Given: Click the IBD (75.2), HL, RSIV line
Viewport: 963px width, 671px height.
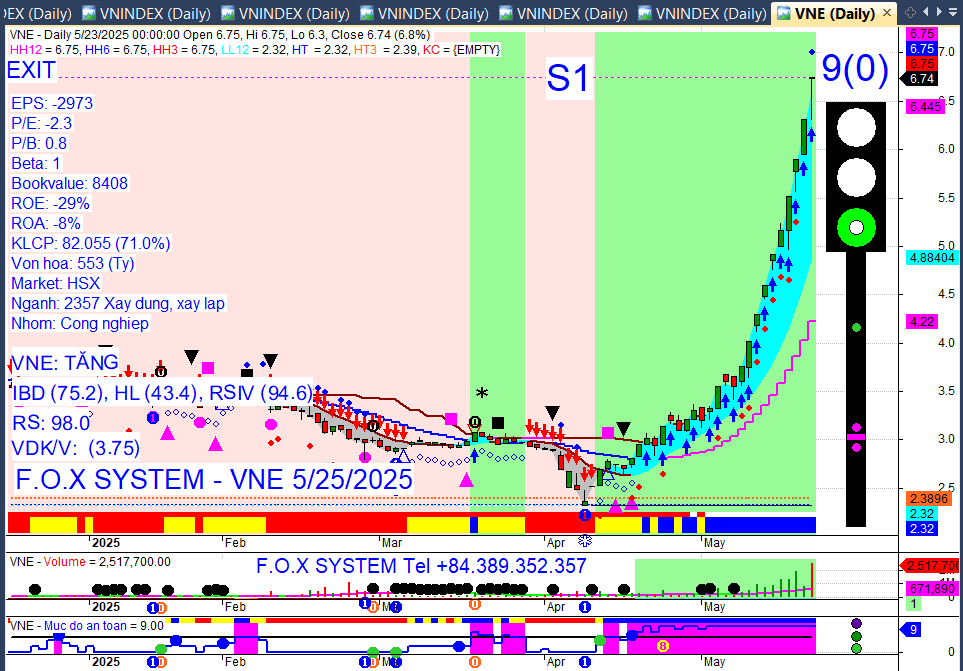Looking at the screenshot, I should click(162, 393).
